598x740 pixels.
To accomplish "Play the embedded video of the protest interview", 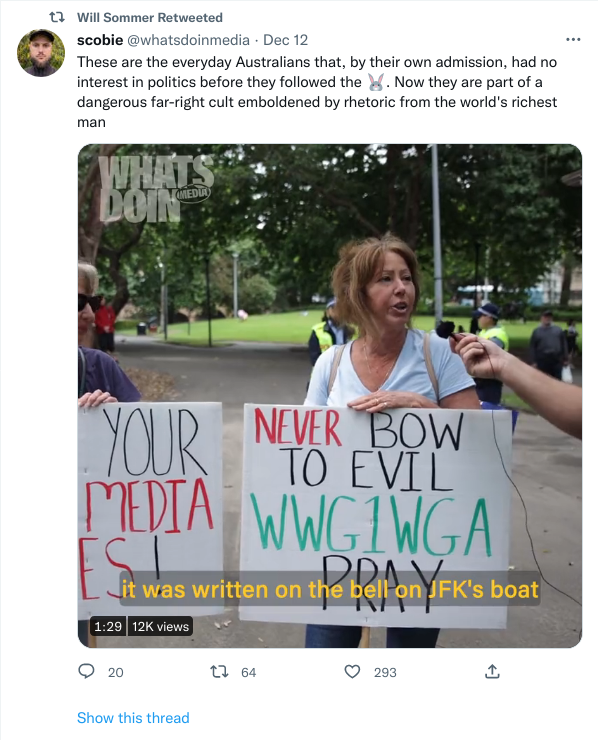I will pos(329,395).
